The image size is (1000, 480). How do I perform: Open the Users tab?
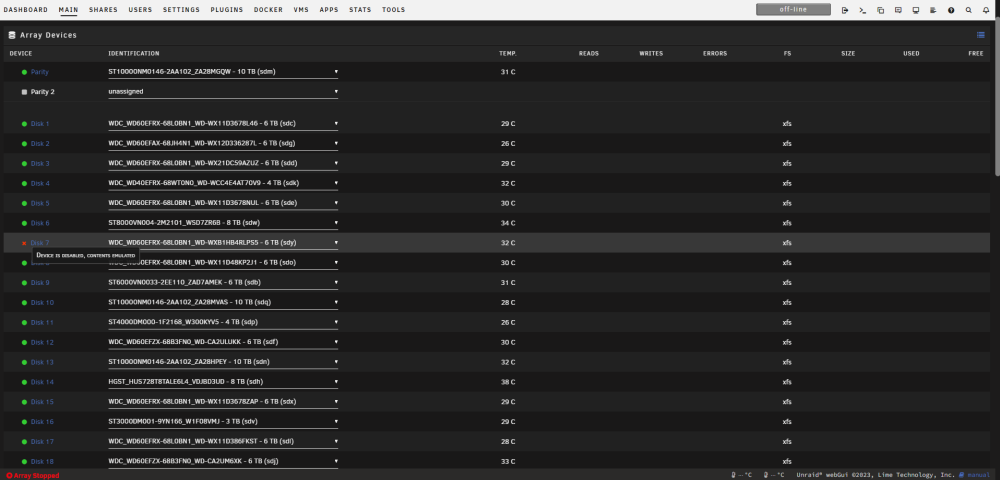(140, 10)
